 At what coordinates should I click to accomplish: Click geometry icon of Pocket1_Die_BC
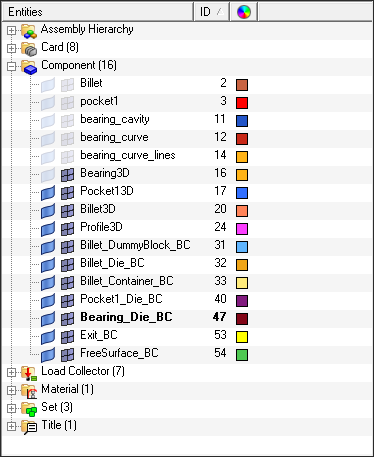pos(48,301)
